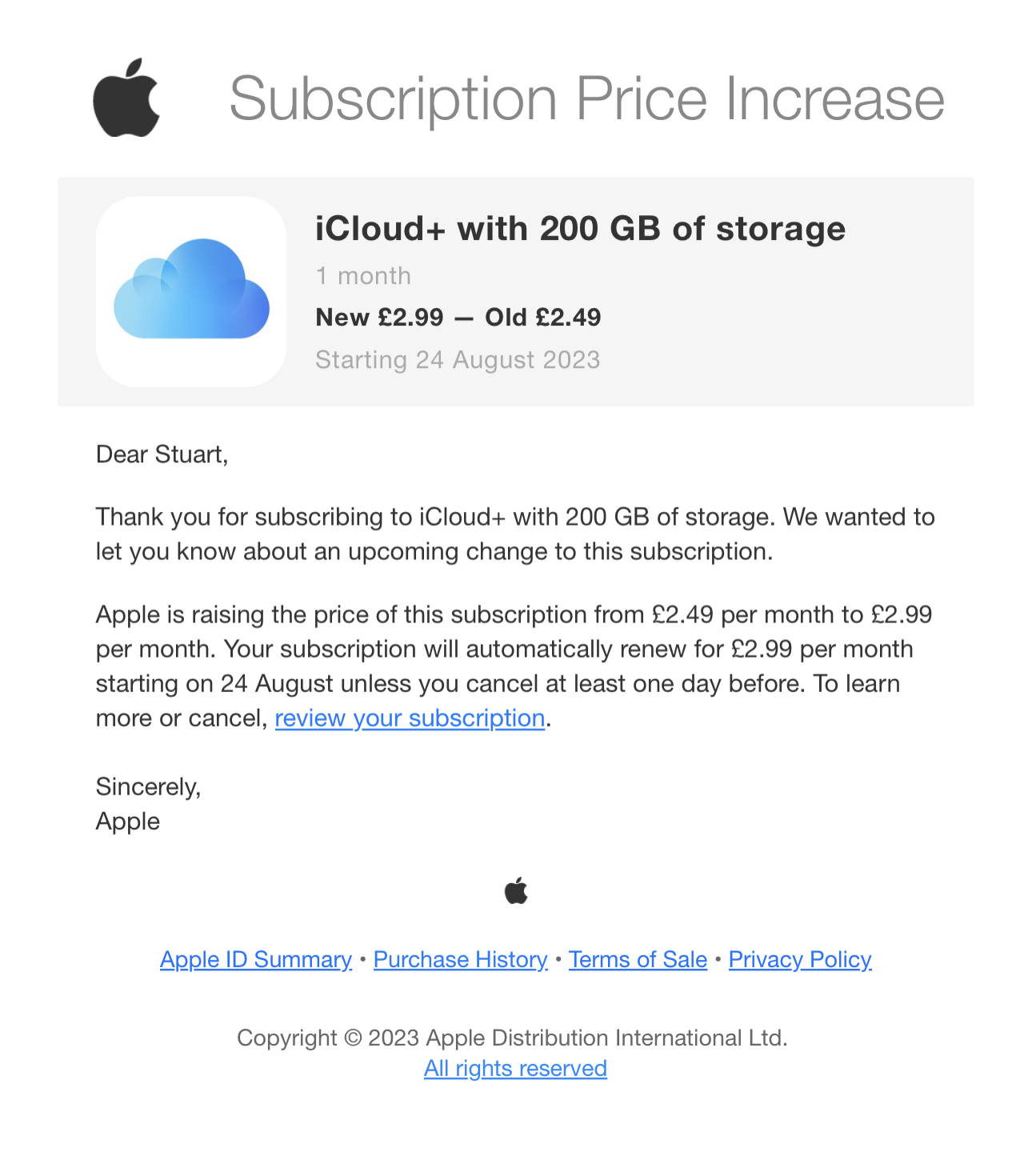Image resolution: width=1032 pixels, height=1176 pixels.
Task: Click the Apple signature below Sincerely
Action: point(128,822)
